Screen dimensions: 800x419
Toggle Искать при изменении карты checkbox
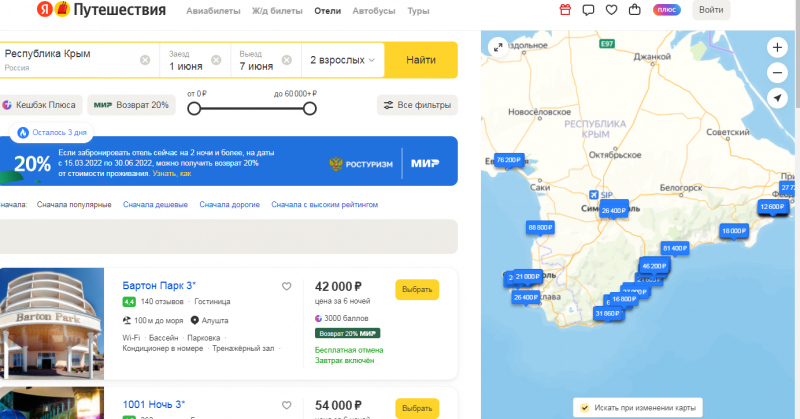click(x=585, y=408)
